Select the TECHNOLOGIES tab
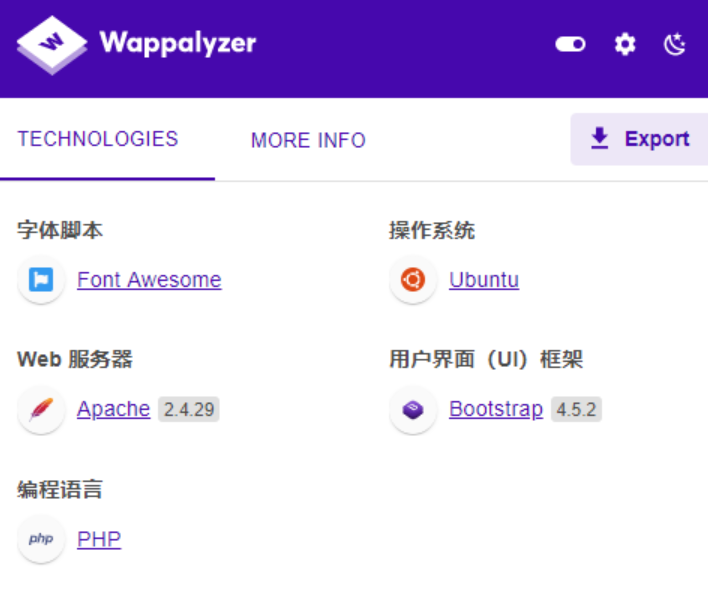Image resolution: width=708 pixels, height=601 pixels. click(x=98, y=139)
